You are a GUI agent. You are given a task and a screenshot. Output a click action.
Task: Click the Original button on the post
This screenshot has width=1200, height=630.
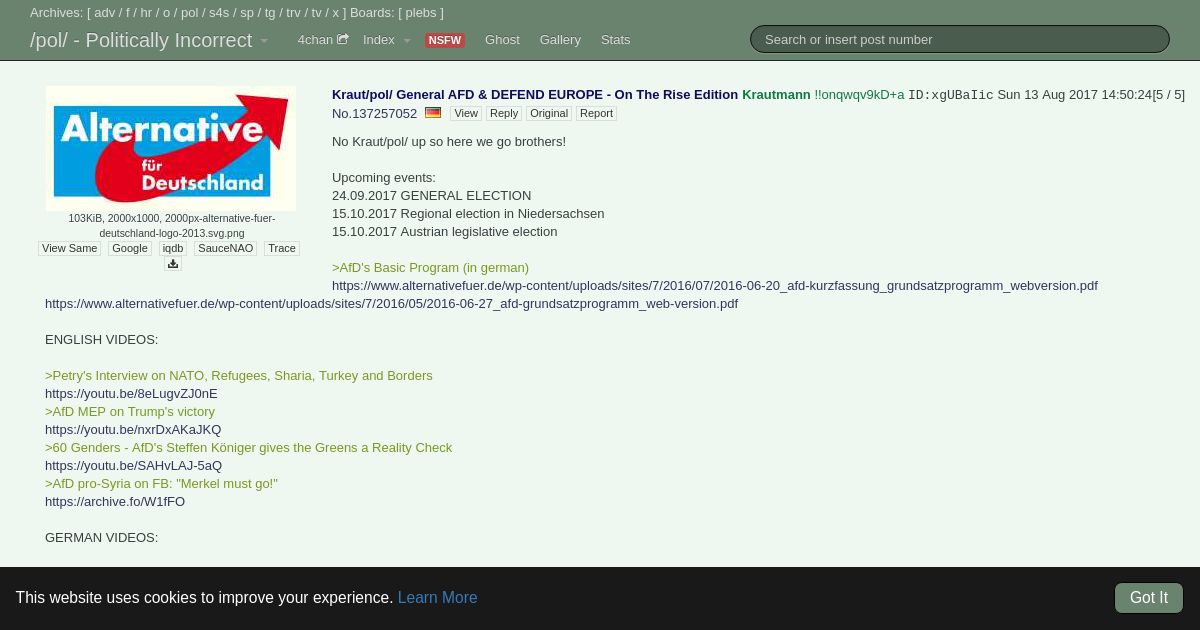tap(549, 113)
